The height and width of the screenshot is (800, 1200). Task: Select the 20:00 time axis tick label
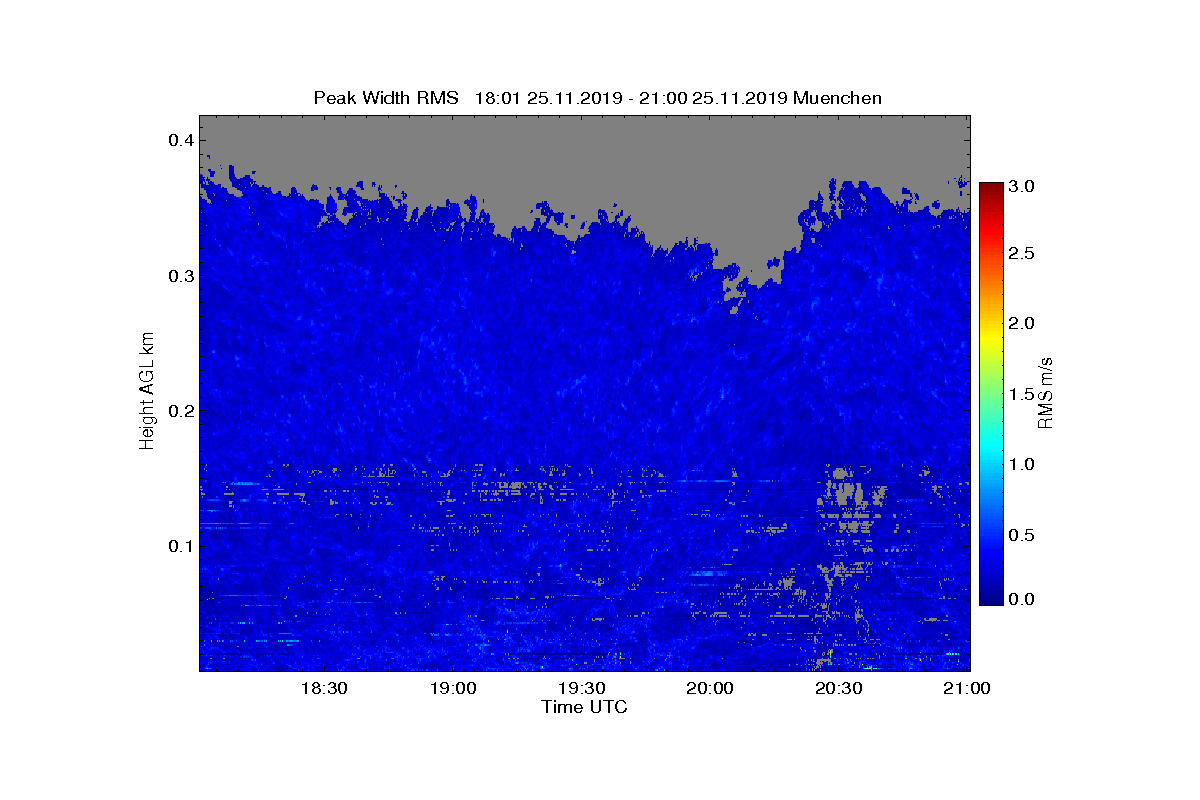point(710,688)
